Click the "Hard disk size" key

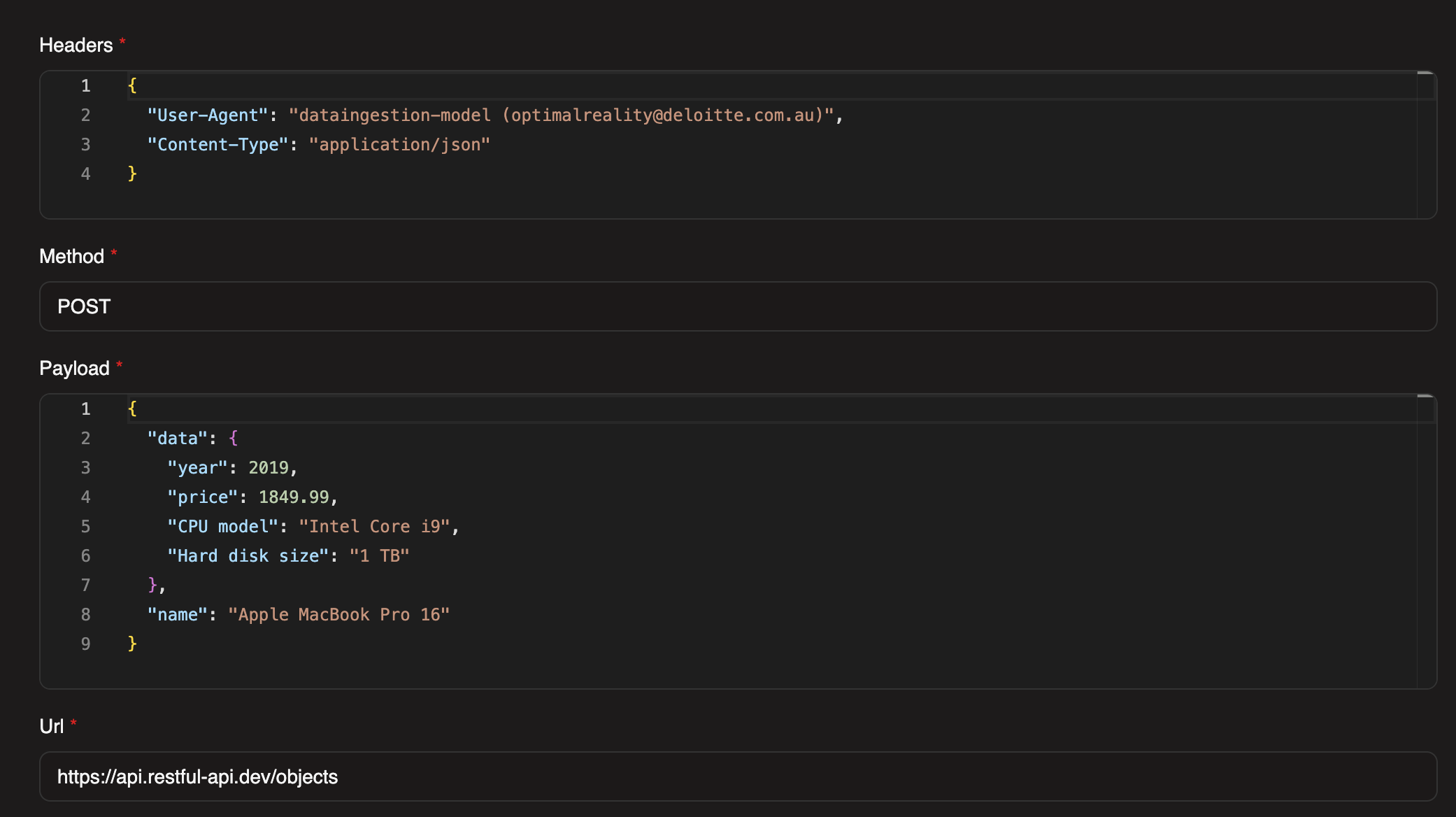[x=248, y=556]
